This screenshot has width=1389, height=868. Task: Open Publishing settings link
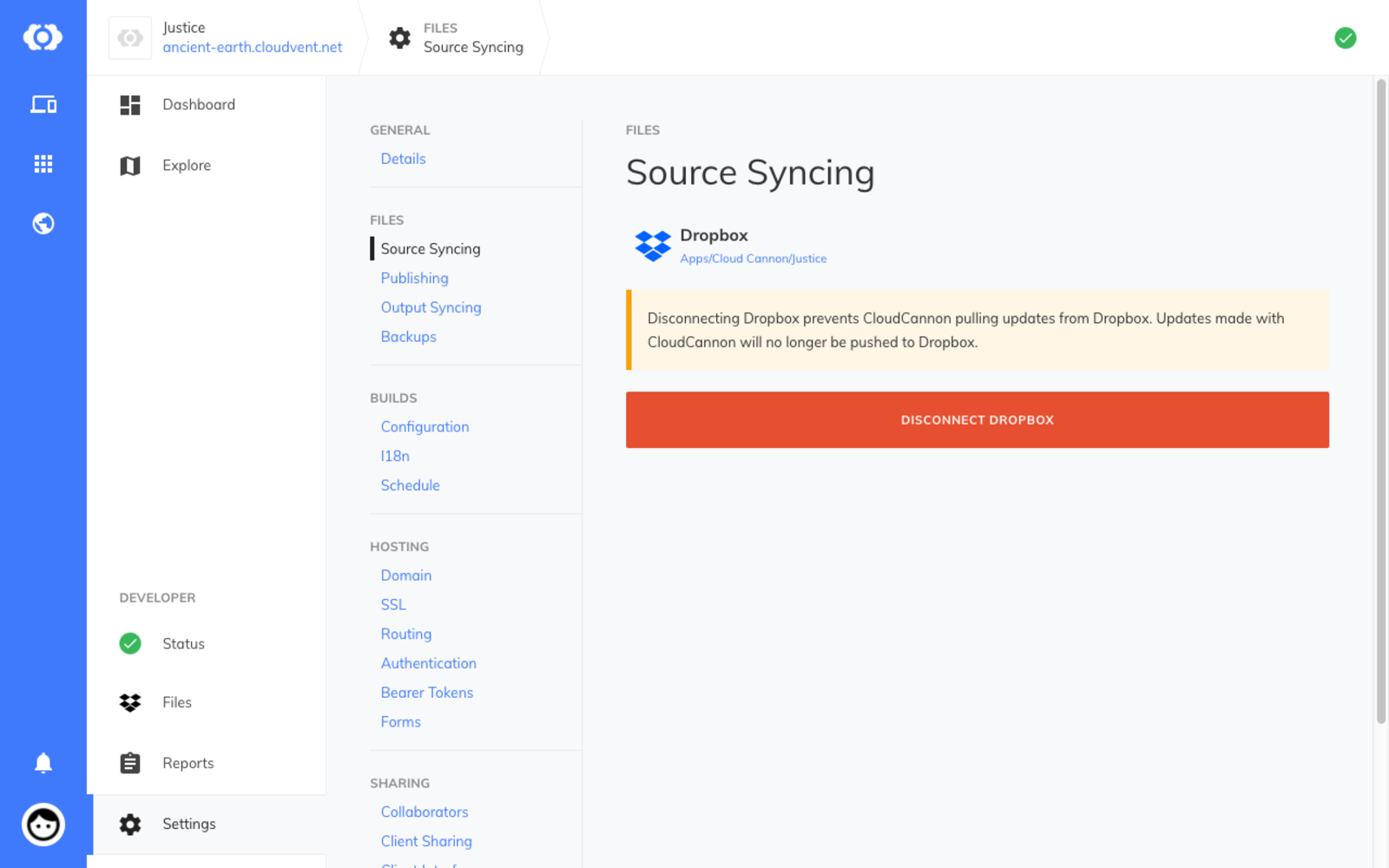(x=414, y=279)
